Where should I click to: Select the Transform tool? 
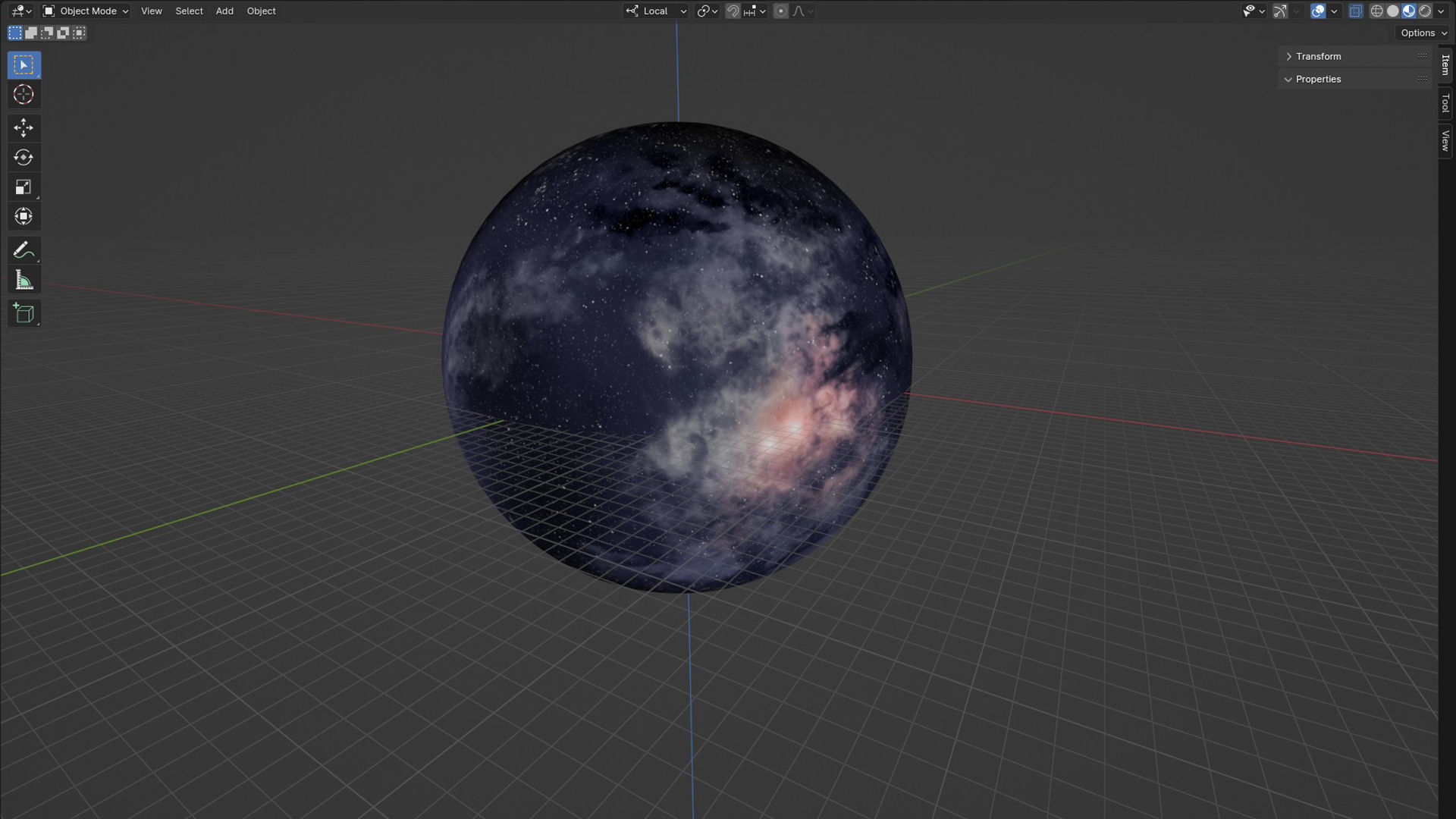pos(24,216)
